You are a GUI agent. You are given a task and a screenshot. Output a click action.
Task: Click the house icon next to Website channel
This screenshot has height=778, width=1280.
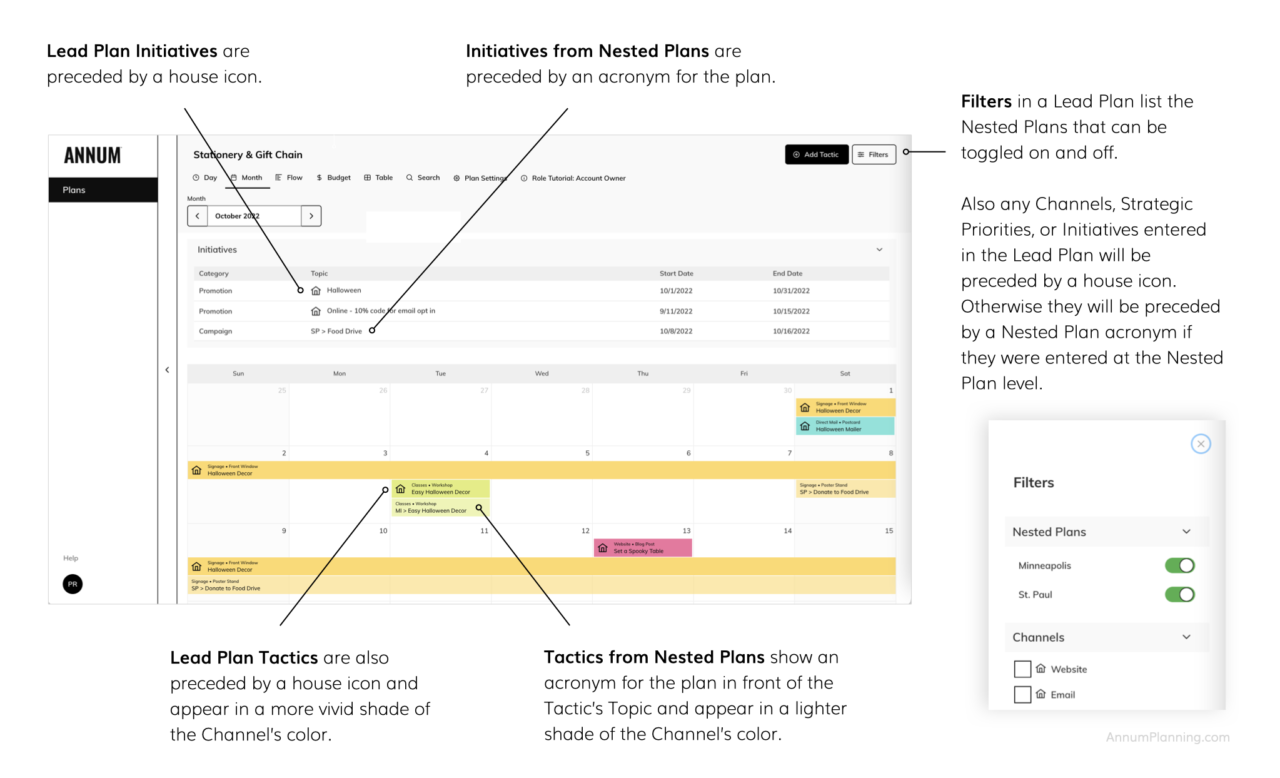[x=1041, y=668]
